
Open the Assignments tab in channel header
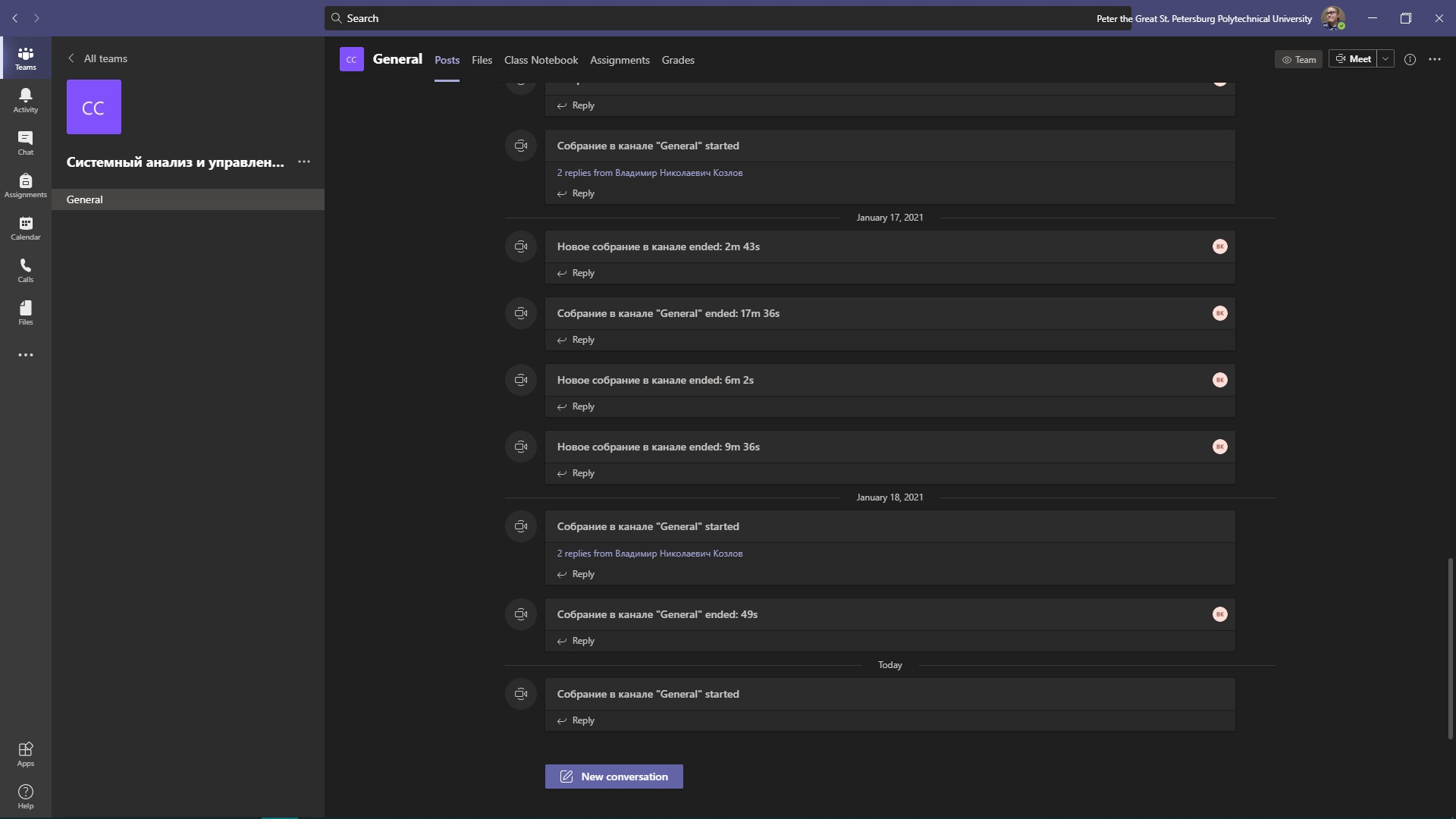click(x=620, y=60)
